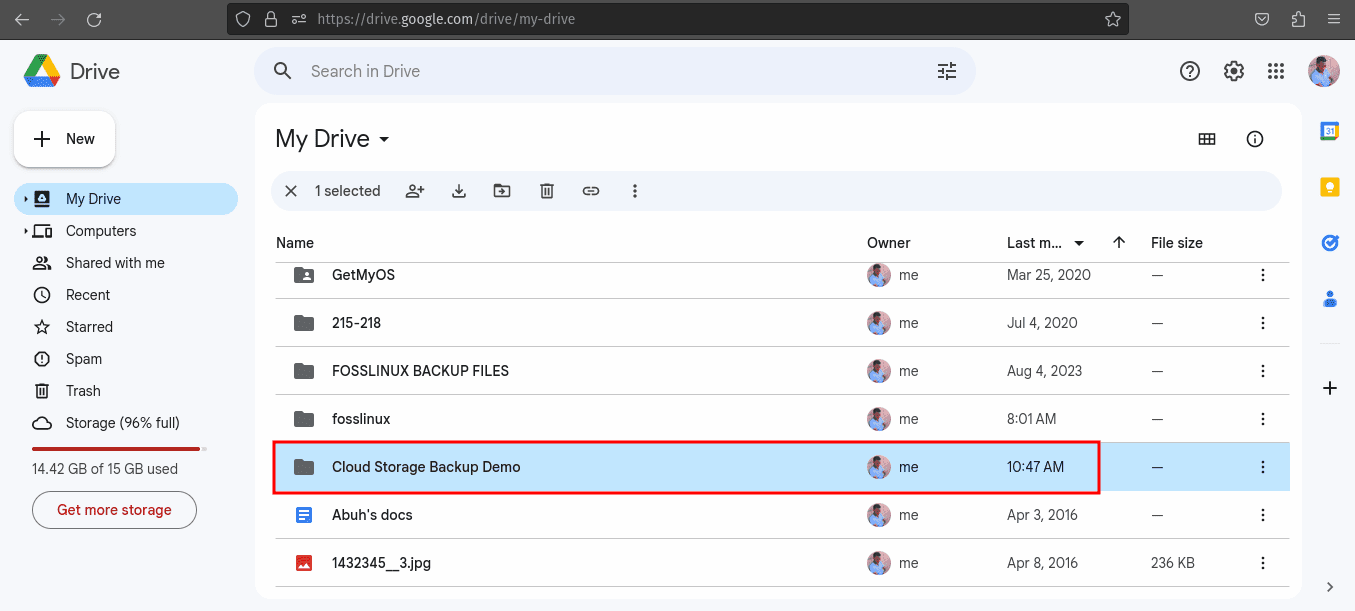Screen dimensions: 1355x611
Task: Switch to grid layout view
Action: (x=1207, y=139)
